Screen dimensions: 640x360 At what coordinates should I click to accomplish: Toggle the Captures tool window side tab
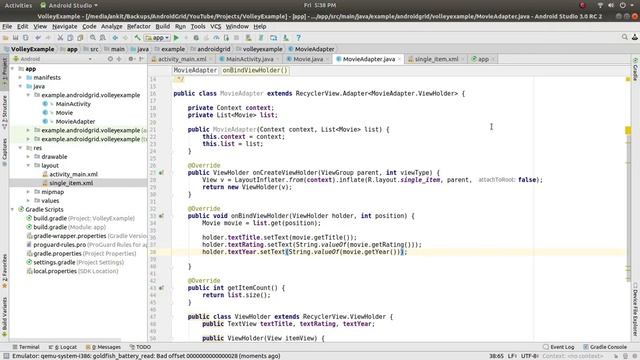[4, 151]
